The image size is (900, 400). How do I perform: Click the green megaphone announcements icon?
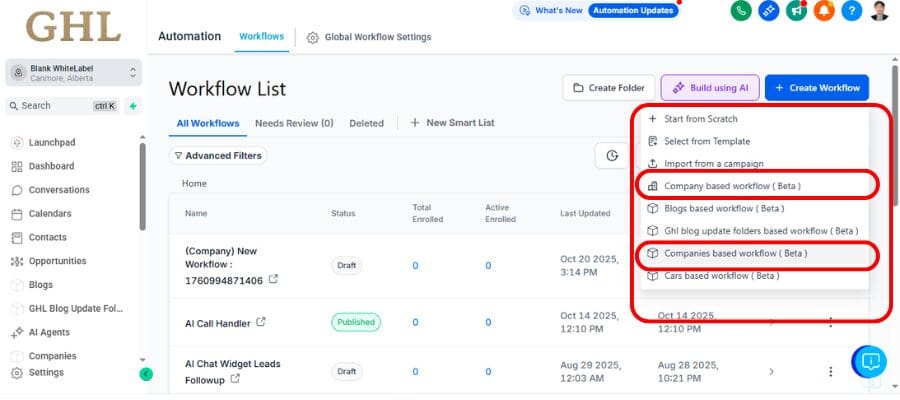click(796, 11)
